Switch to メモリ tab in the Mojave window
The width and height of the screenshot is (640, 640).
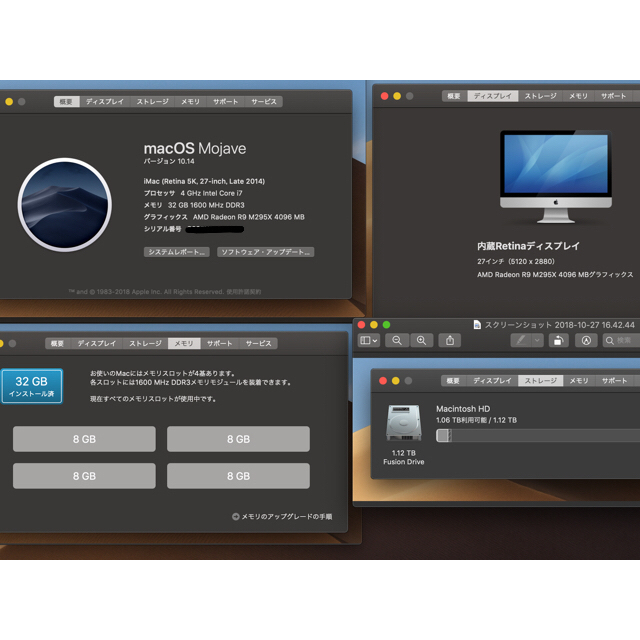191,102
